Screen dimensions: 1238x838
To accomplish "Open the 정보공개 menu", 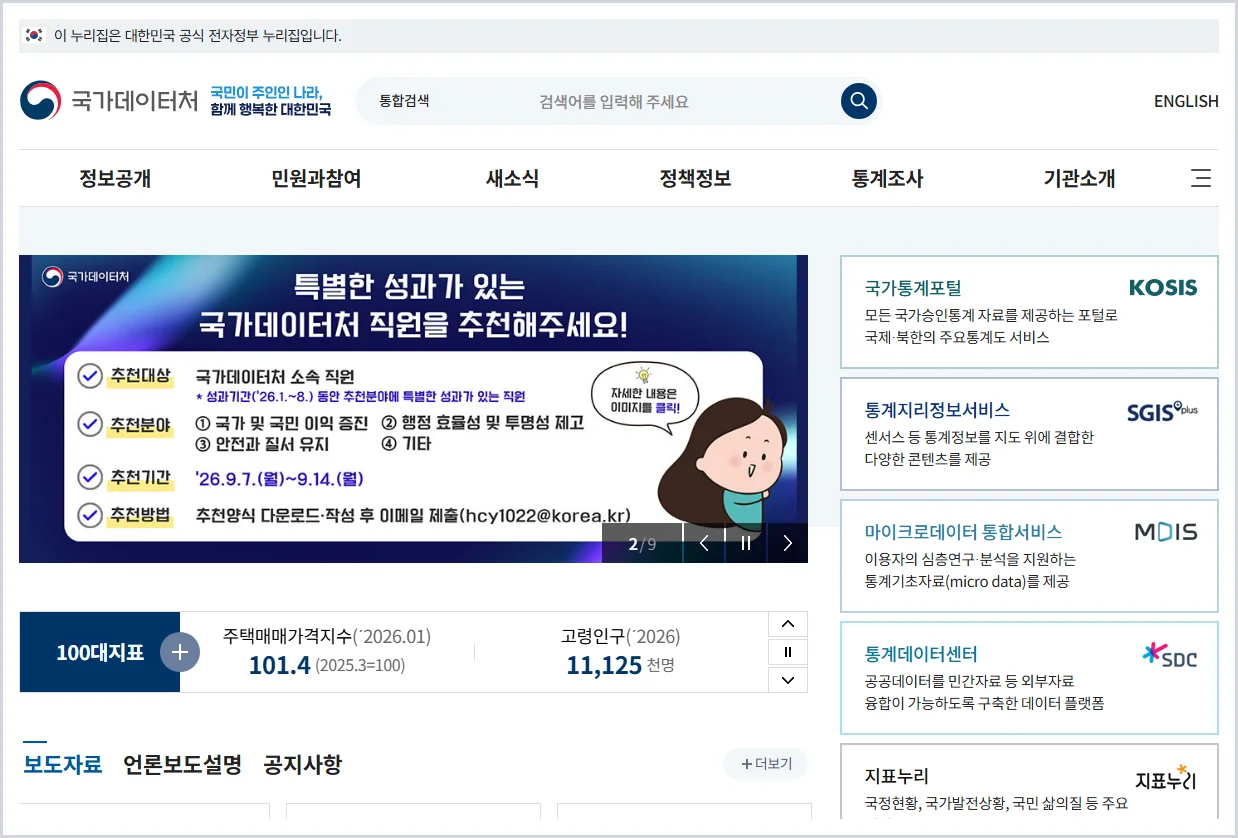I will [115, 179].
